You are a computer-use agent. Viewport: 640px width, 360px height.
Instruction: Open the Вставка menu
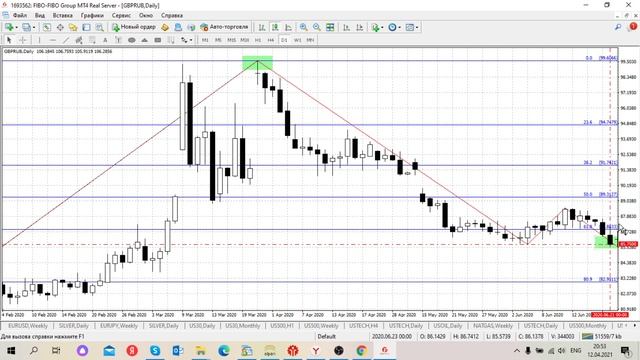62,16
